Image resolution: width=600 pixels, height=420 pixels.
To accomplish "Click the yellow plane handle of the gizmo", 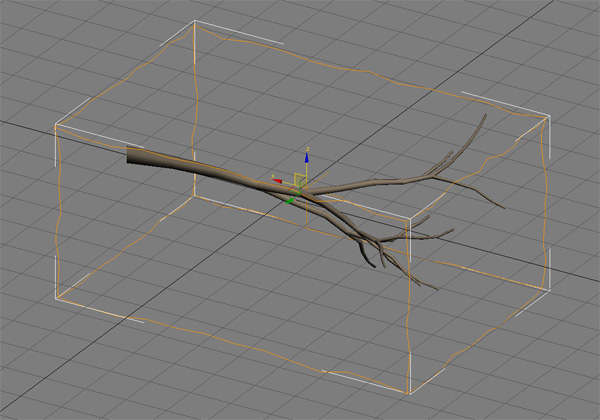I will tap(300, 179).
